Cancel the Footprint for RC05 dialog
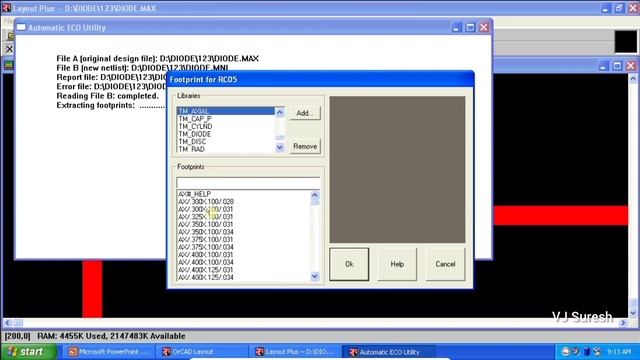This screenshot has height=360, width=640. (x=445, y=264)
